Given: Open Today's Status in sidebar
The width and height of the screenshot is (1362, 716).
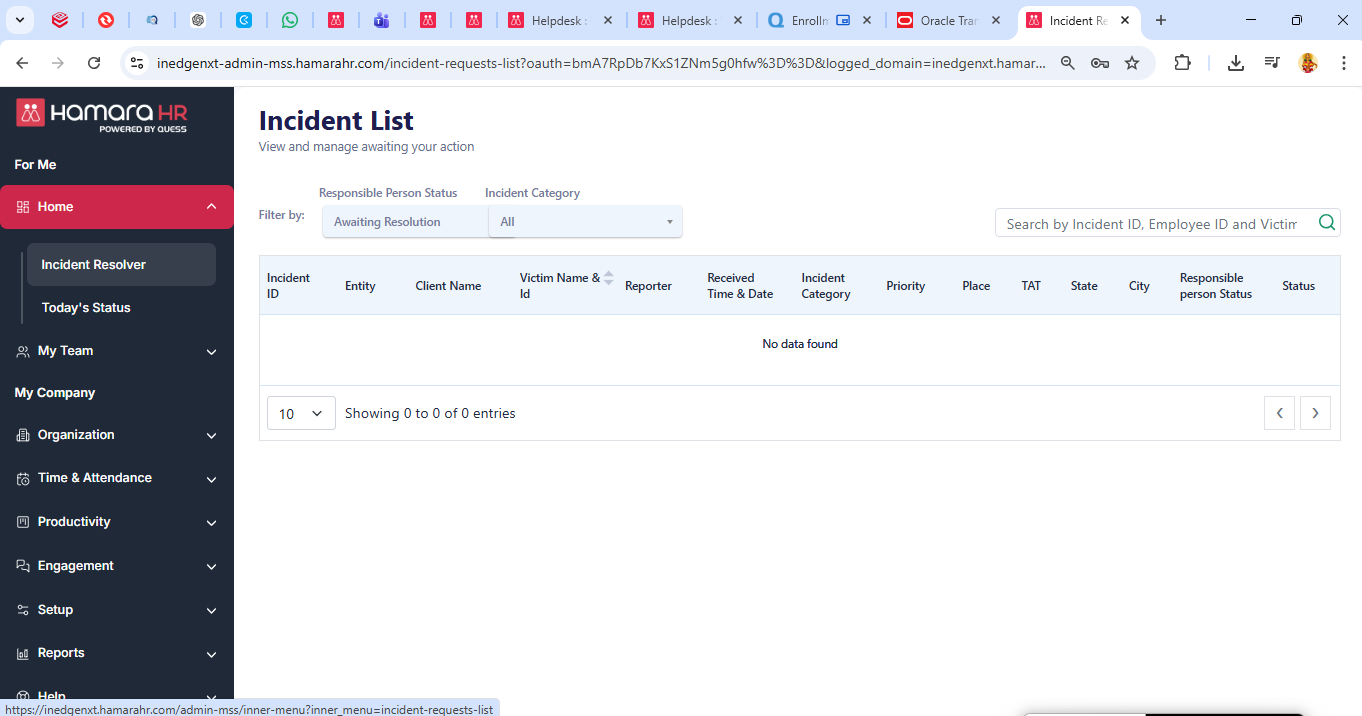Looking at the screenshot, I should (86, 308).
